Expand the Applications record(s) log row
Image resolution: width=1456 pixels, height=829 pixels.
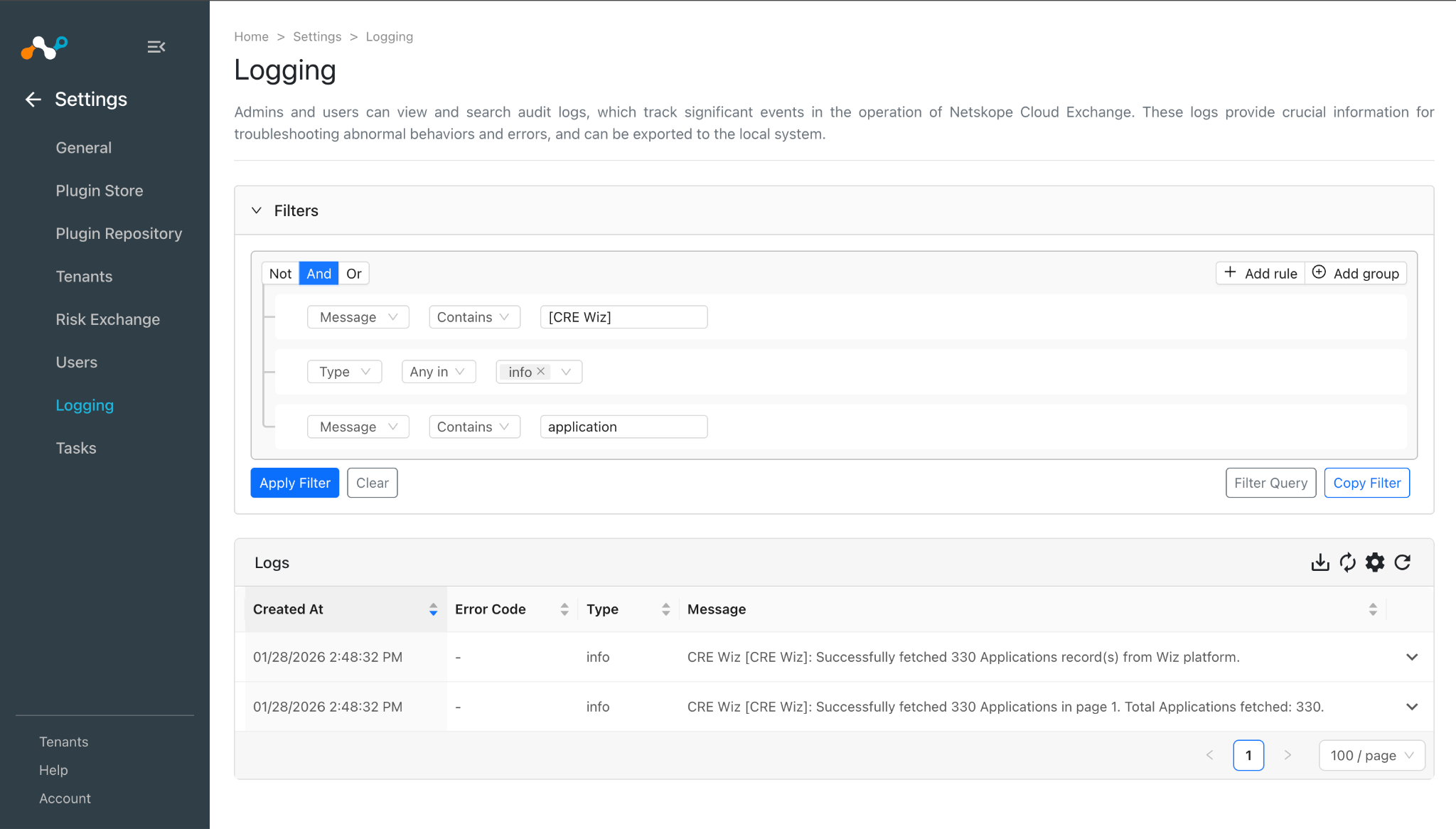1412,657
